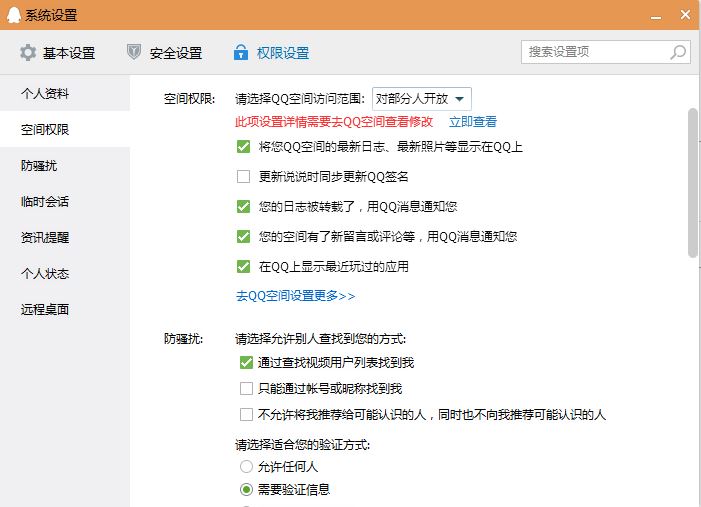The image size is (701, 507).
Task: Click the 去QQ空间设置更多>> link
Action: (x=296, y=296)
